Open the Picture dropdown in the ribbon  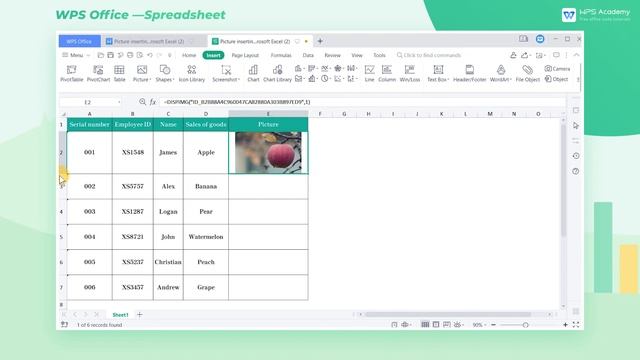pyautogui.click(x=142, y=80)
